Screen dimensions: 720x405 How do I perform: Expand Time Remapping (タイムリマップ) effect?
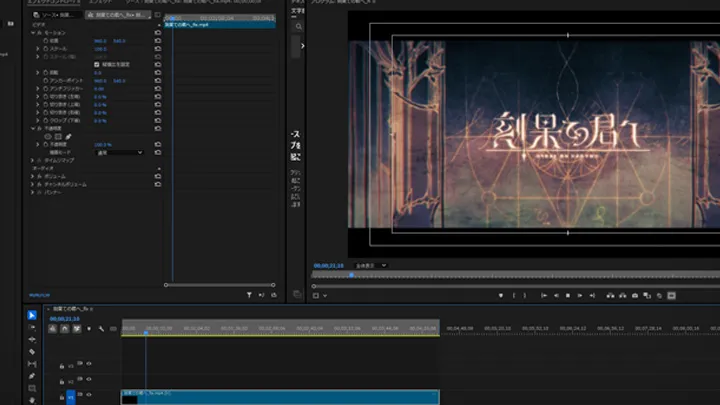(x=32, y=160)
